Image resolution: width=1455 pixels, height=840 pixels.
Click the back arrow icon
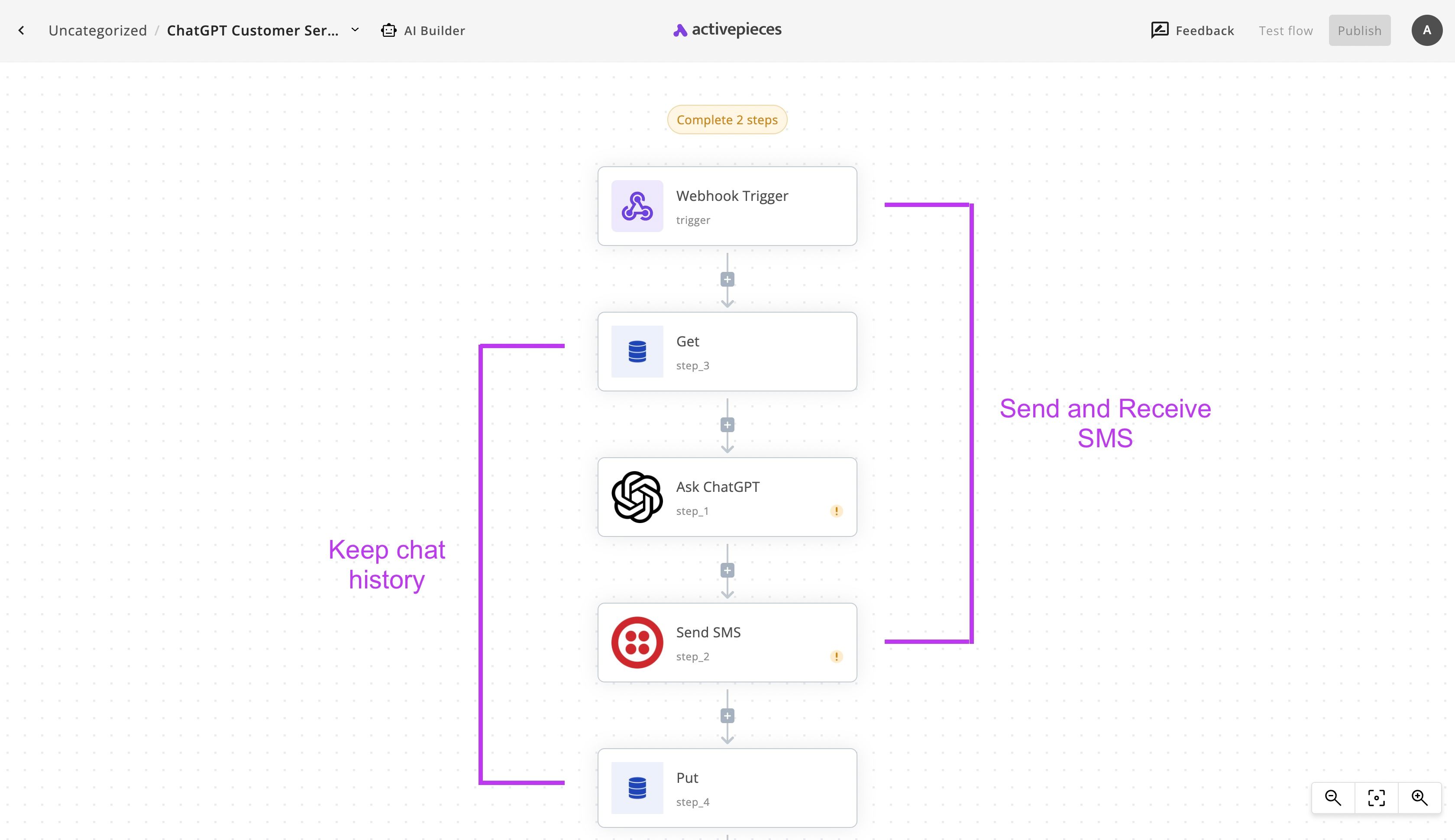[x=21, y=31]
